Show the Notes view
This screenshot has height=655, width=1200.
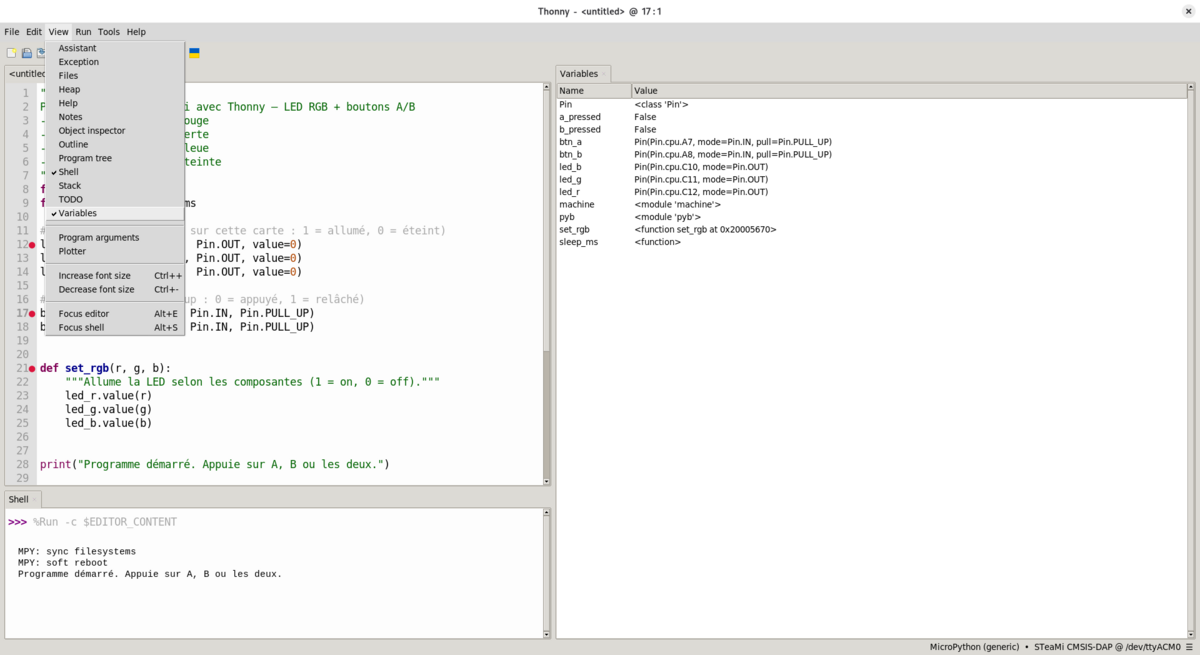115,117
